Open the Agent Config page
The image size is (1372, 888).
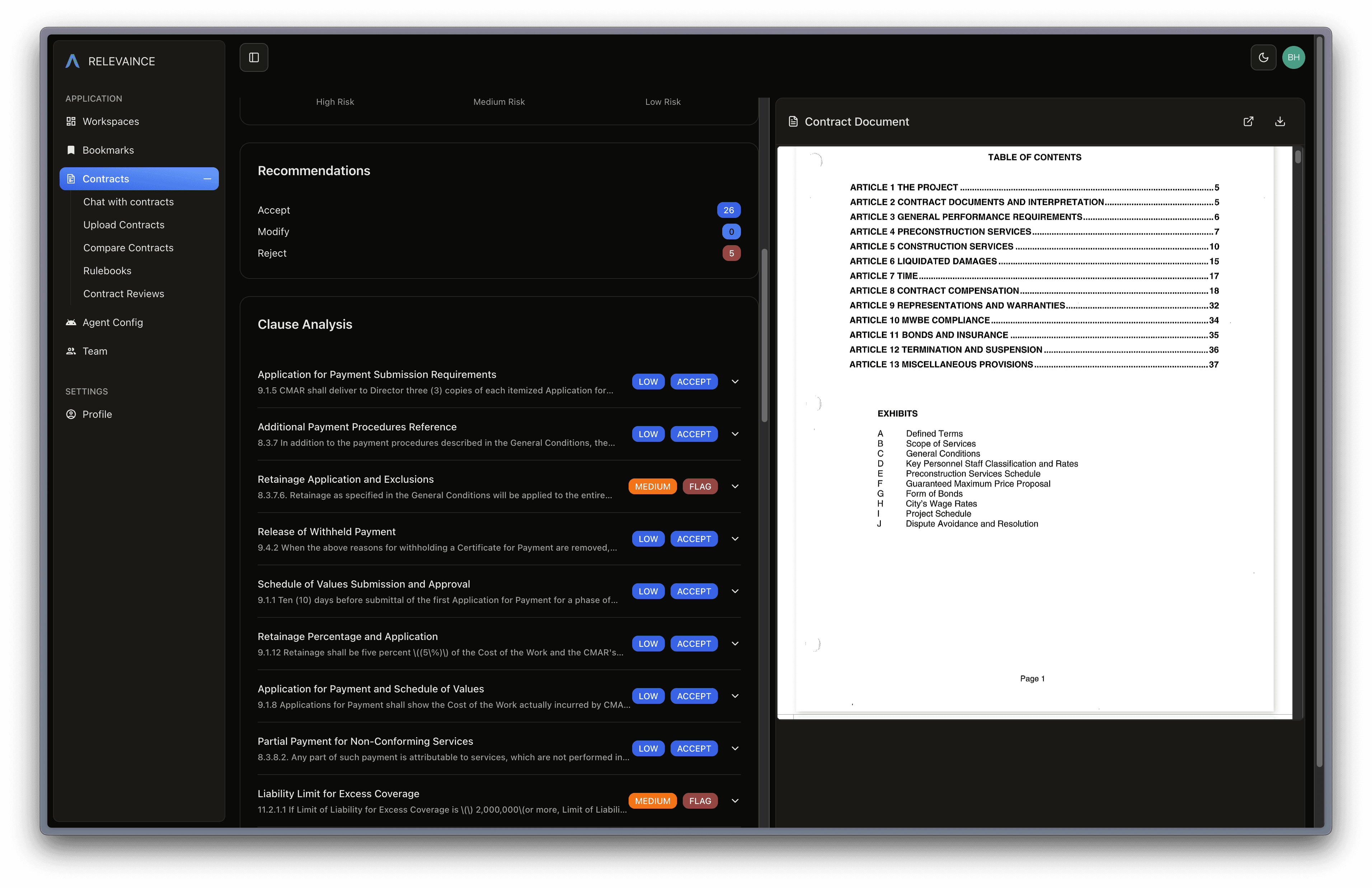112,322
